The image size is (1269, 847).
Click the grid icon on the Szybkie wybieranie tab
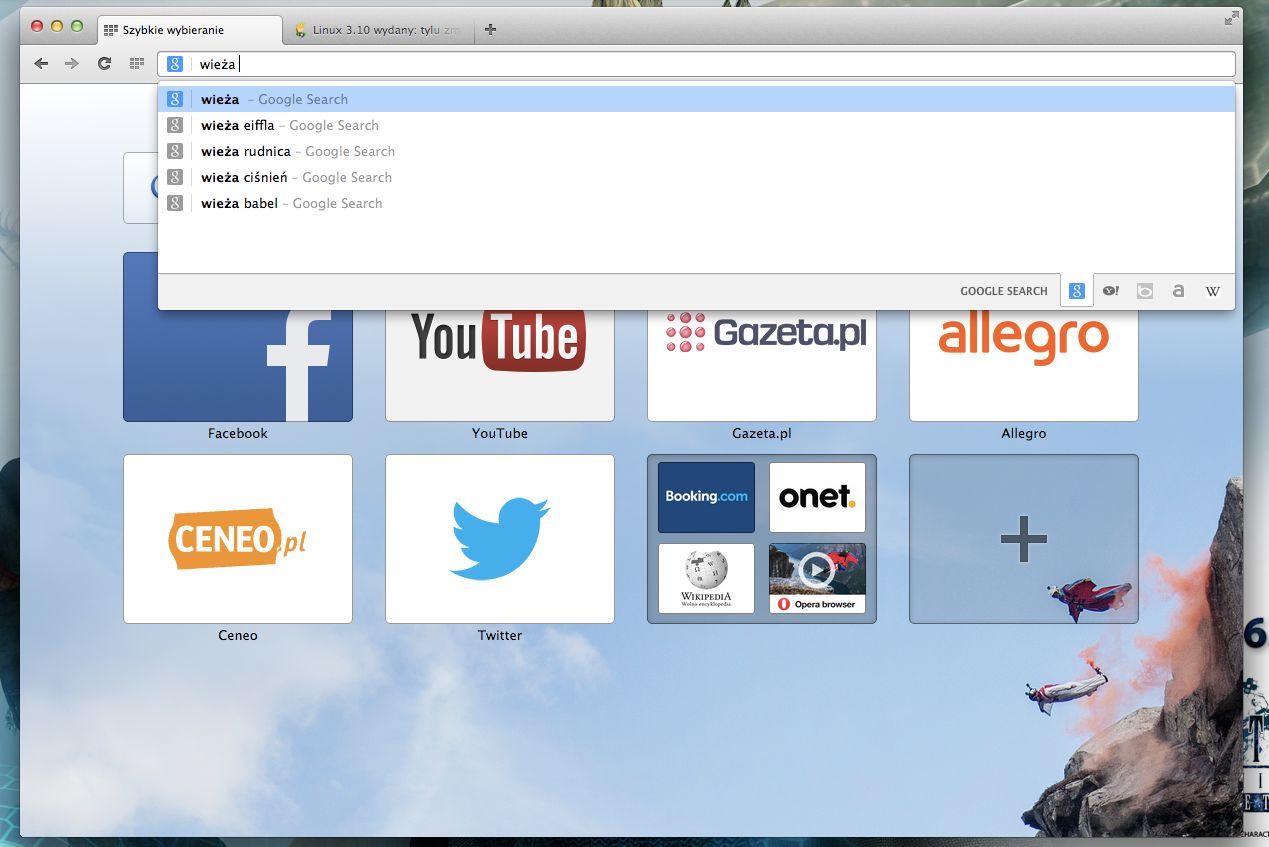point(111,30)
